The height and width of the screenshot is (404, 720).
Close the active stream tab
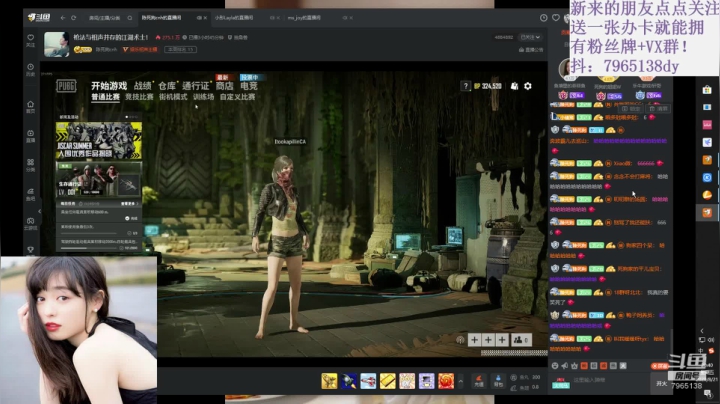[x=205, y=18]
